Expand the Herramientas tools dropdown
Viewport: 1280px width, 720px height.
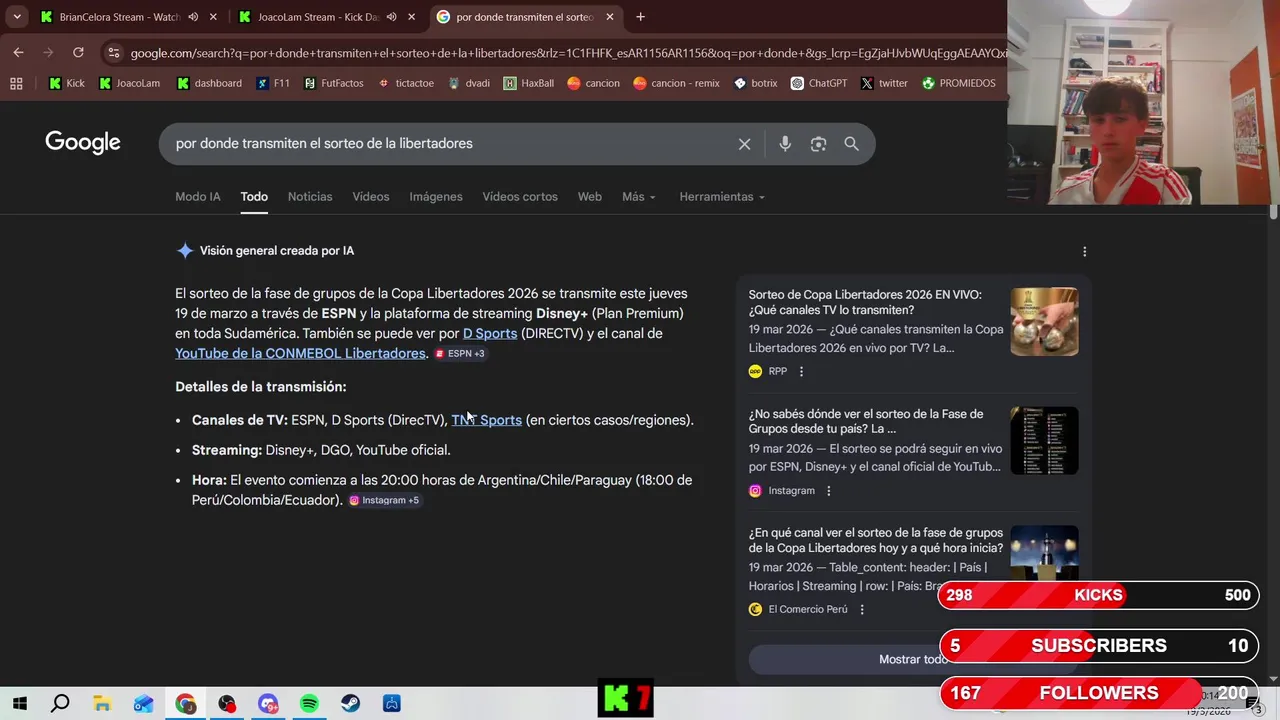coord(722,197)
